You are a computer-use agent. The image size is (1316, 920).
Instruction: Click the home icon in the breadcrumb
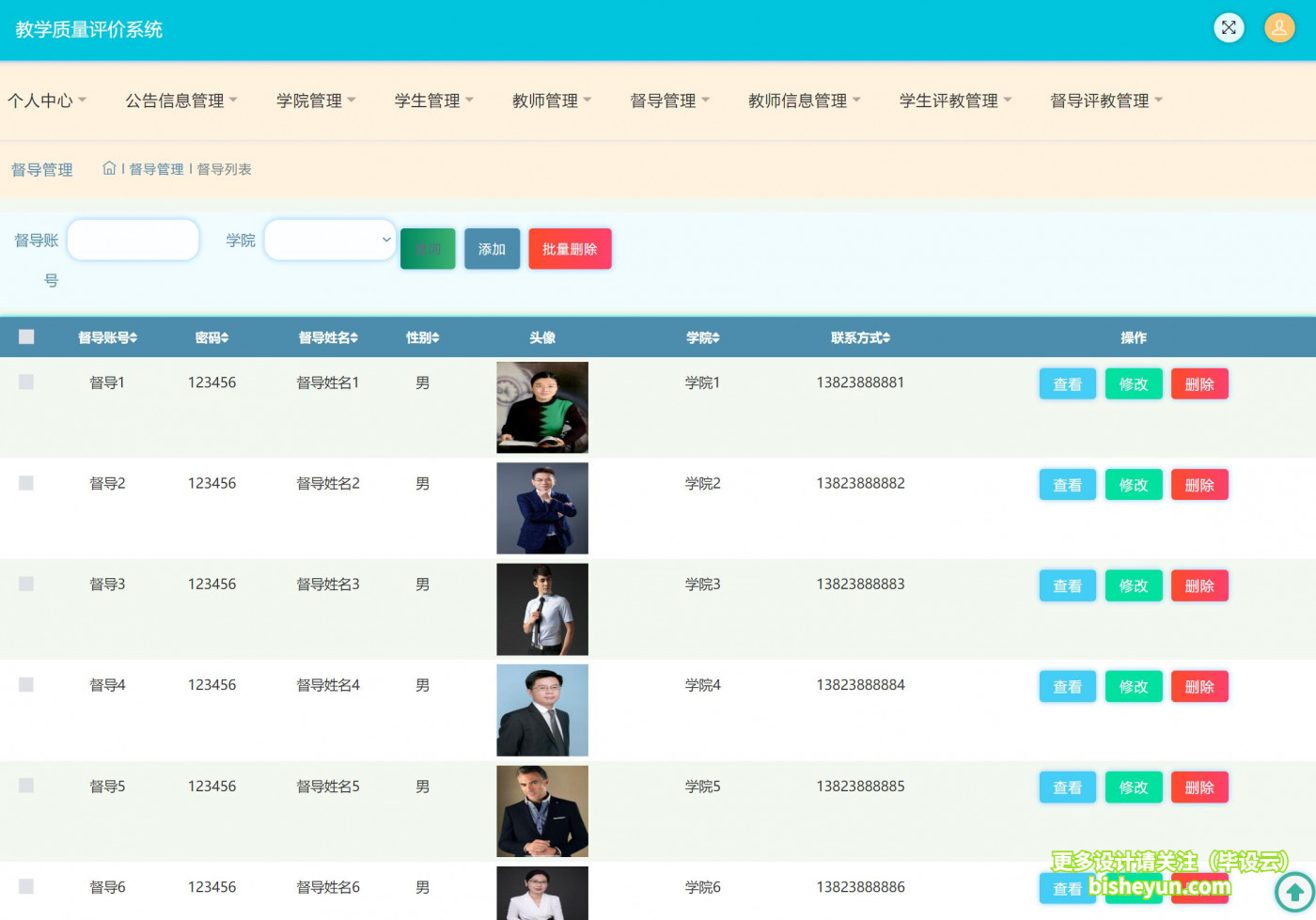pyautogui.click(x=109, y=167)
